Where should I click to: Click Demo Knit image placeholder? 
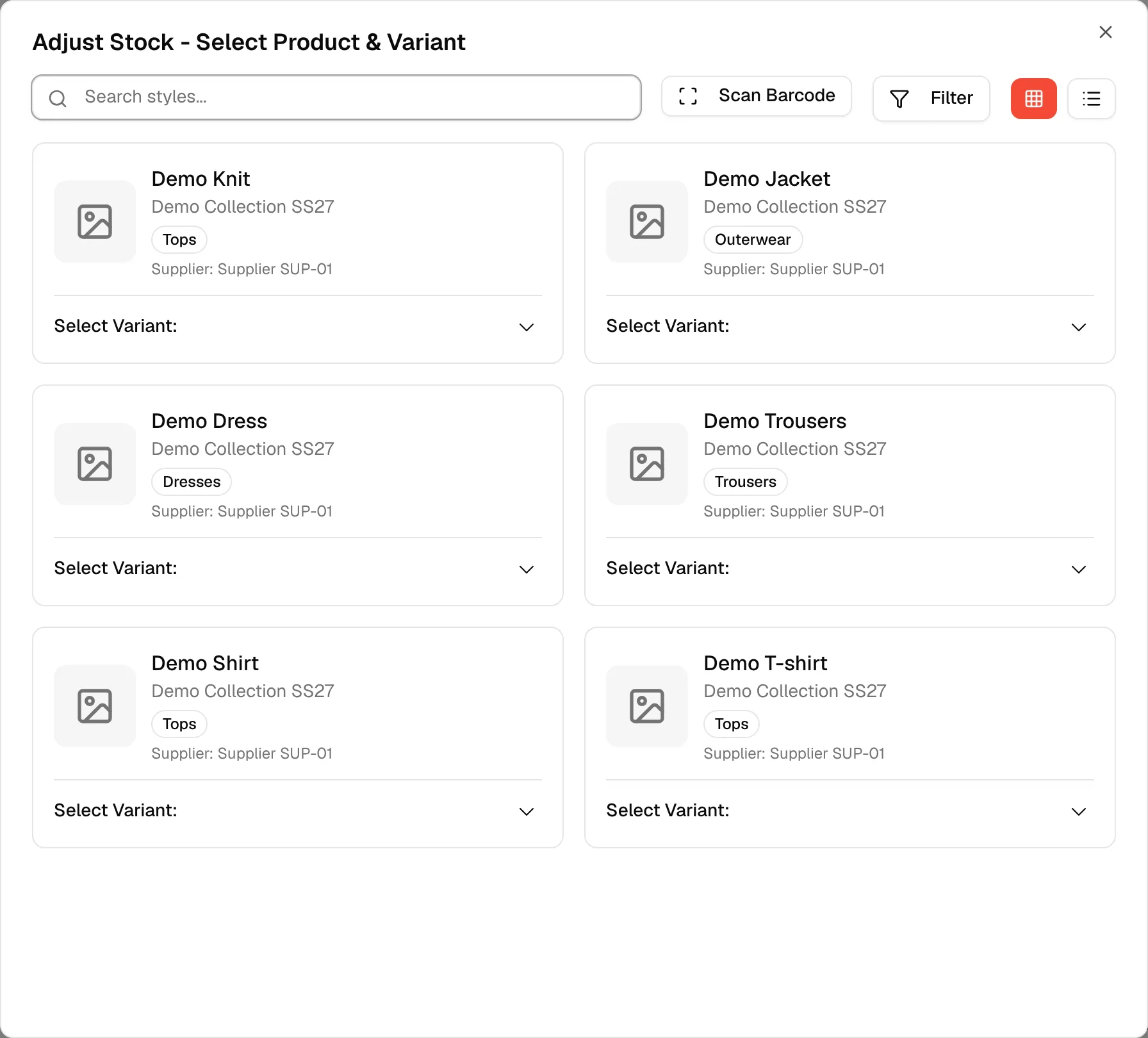(95, 222)
